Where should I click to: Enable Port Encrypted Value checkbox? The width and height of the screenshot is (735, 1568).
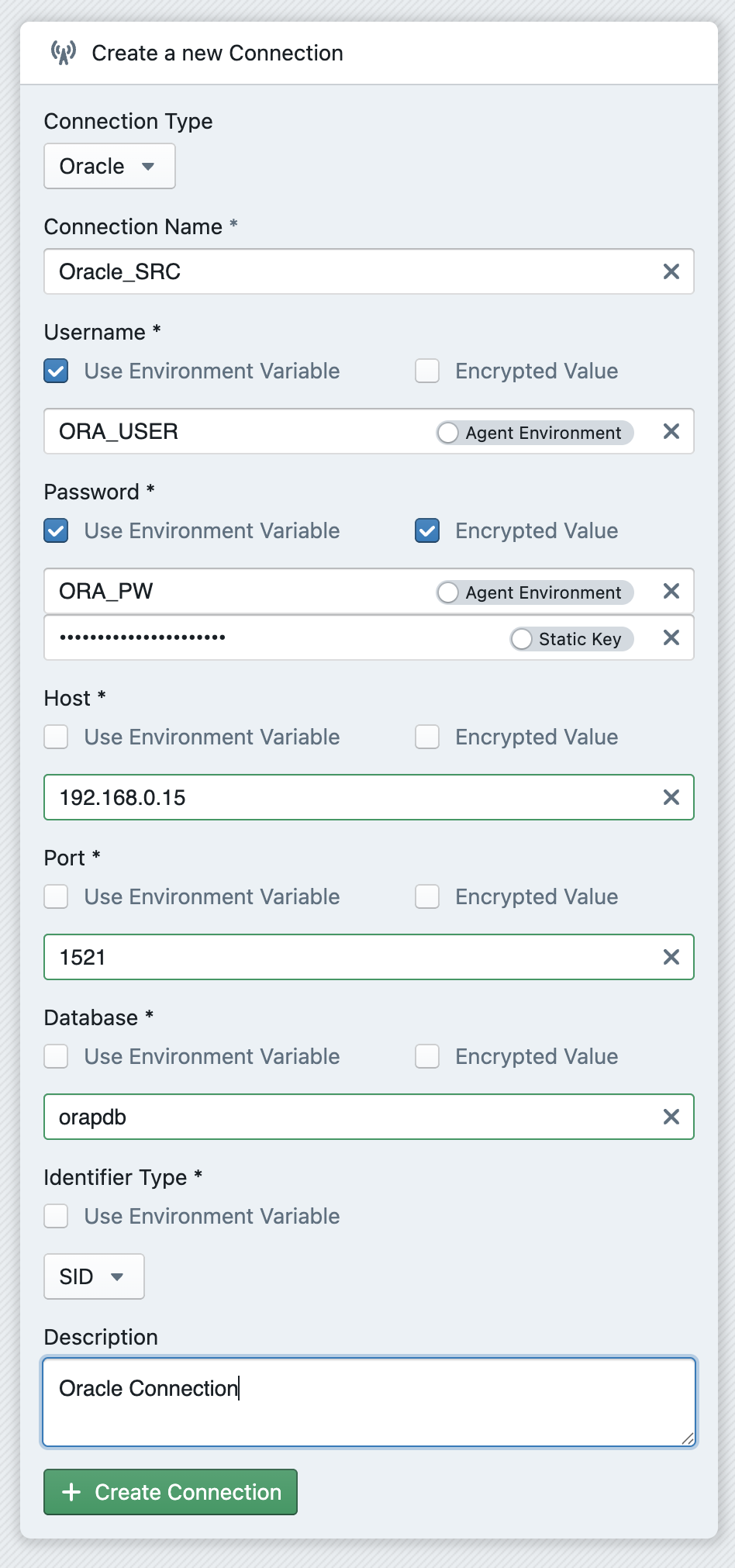[427, 896]
